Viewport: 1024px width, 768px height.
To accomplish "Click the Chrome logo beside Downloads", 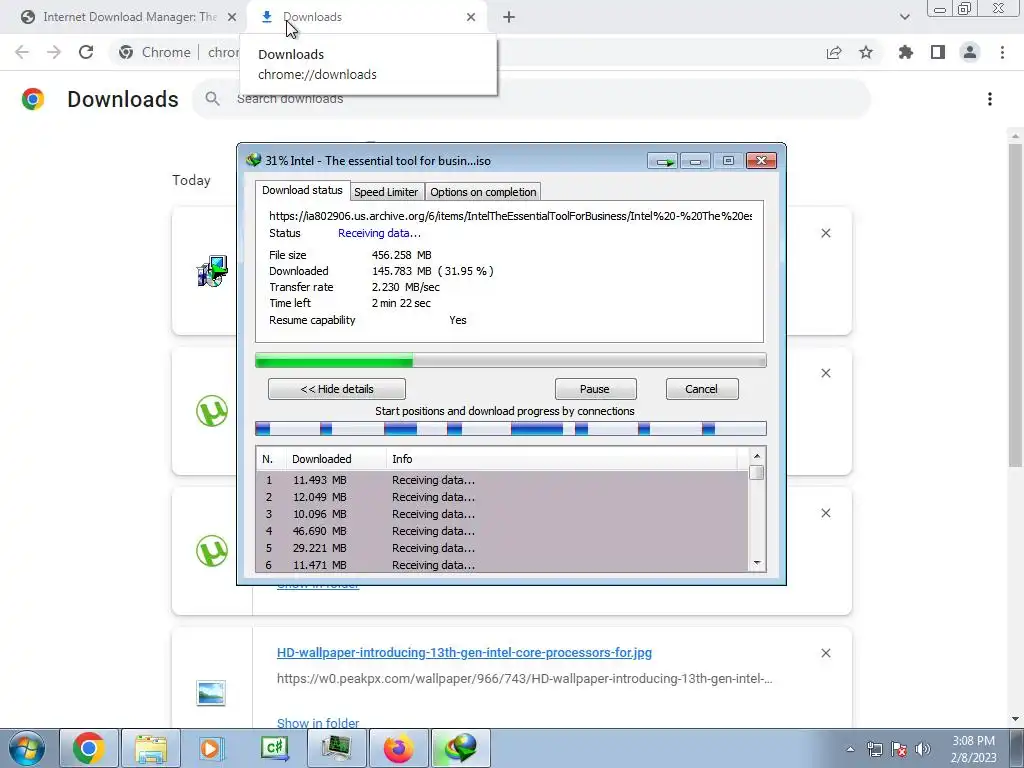I will (x=33, y=99).
